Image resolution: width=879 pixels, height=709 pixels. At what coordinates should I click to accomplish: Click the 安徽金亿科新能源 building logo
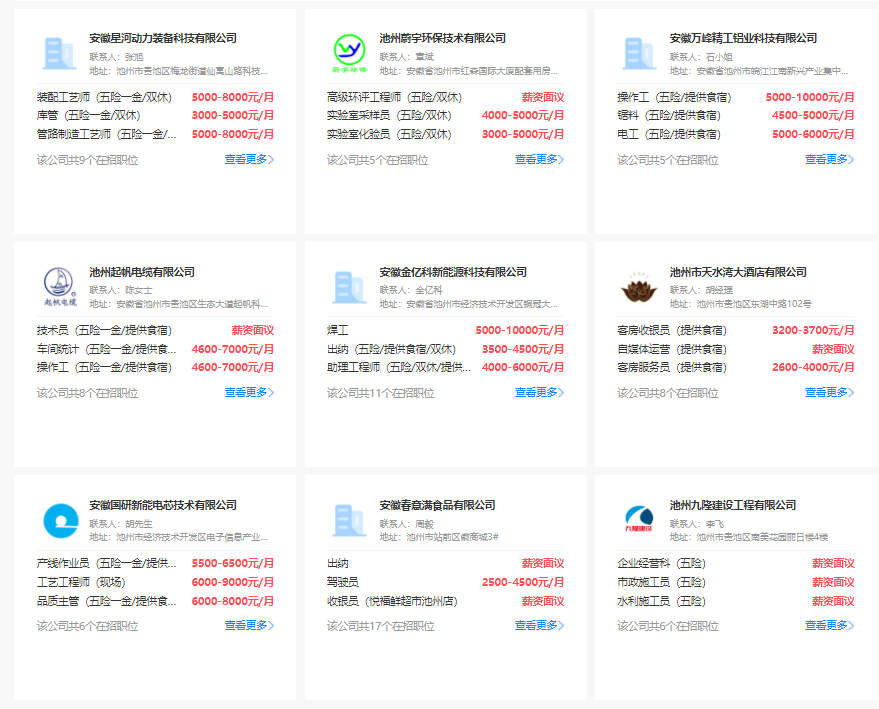pos(350,287)
